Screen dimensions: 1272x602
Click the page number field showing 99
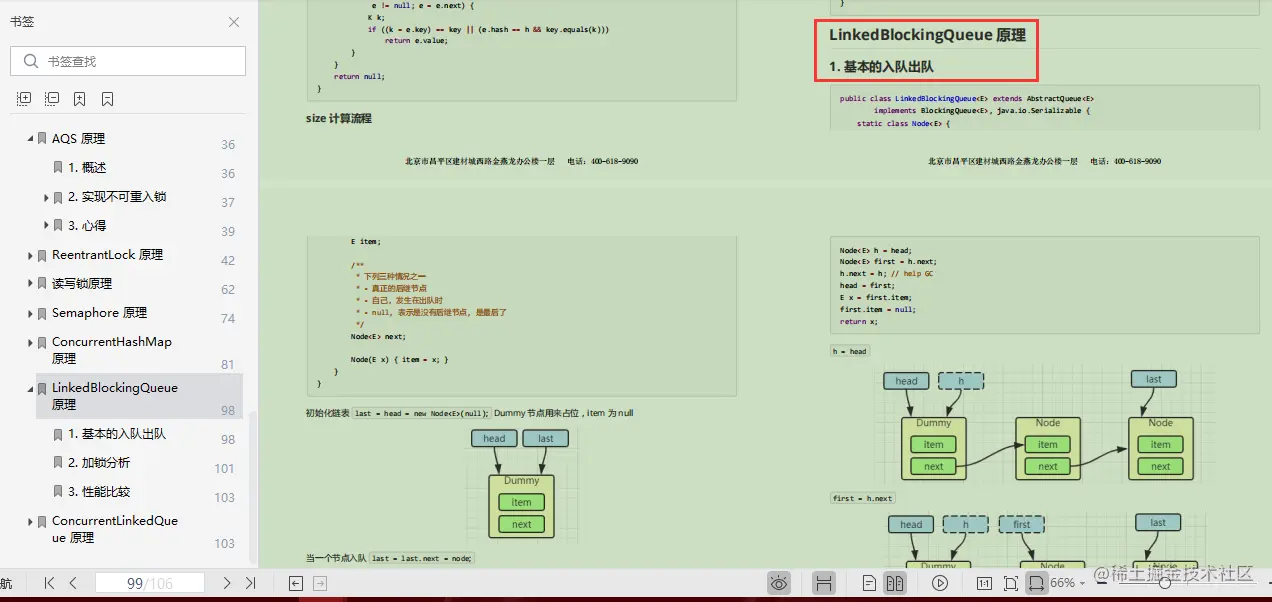click(150, 583)
